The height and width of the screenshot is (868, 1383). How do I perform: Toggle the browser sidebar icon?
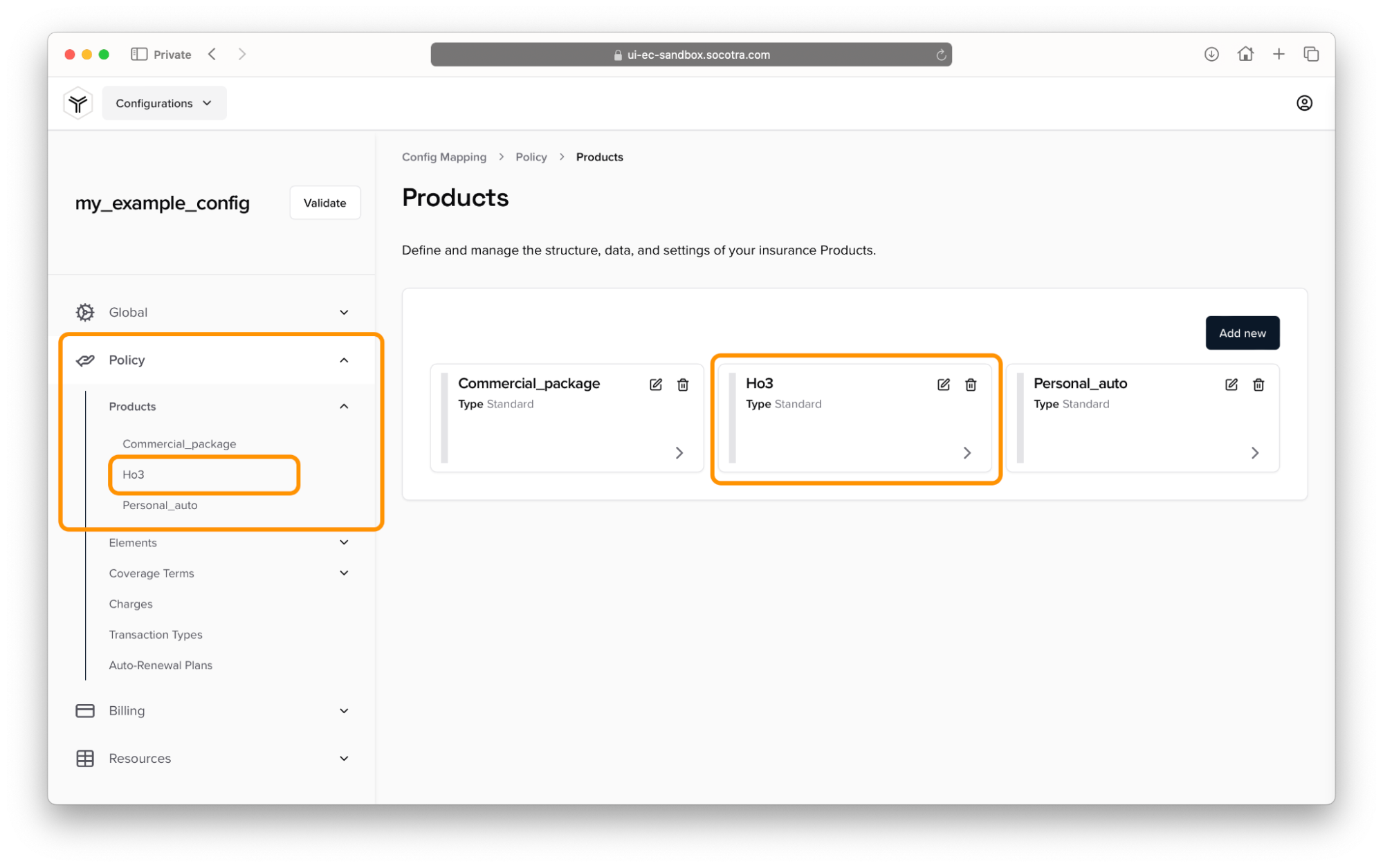[138, 54]
